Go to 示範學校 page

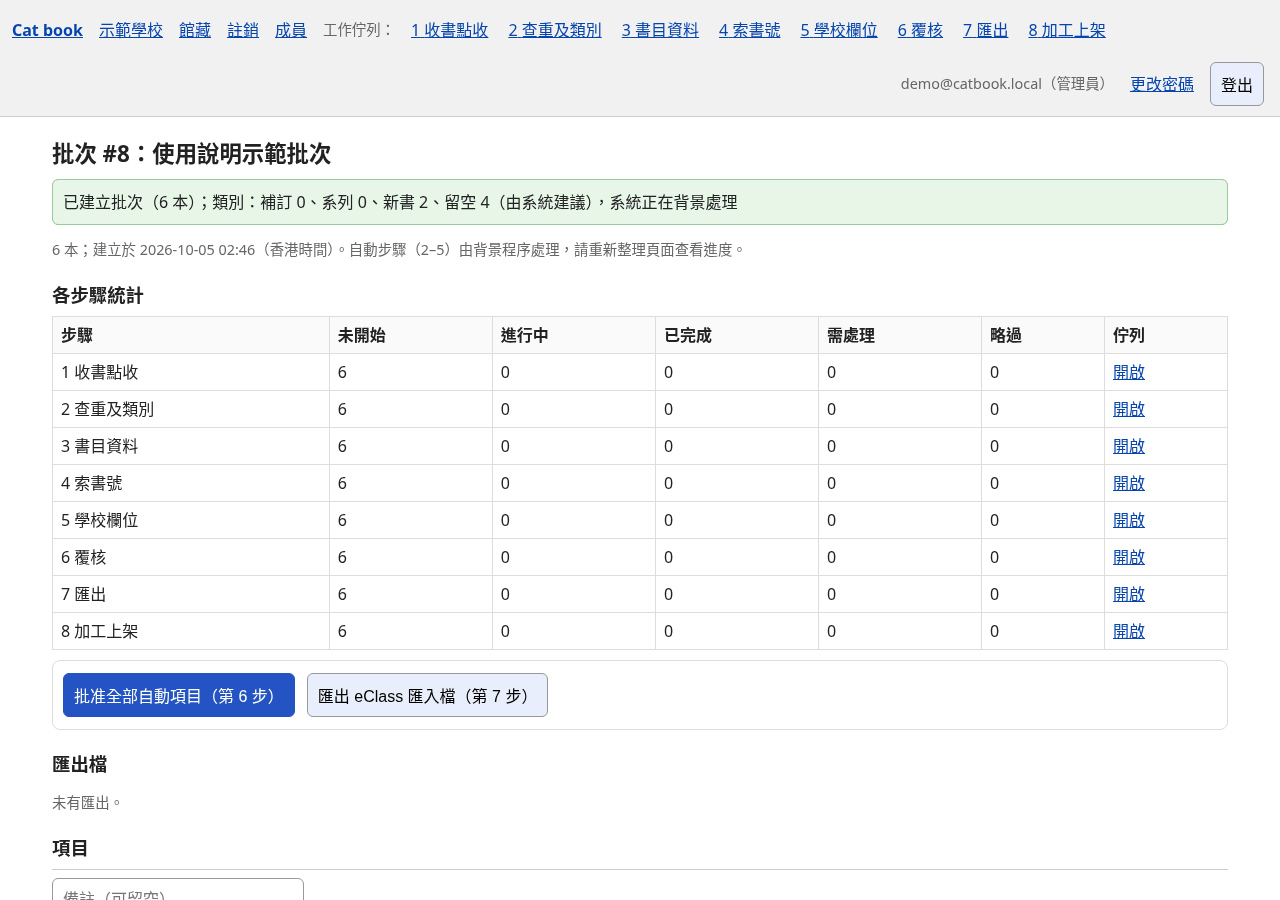[131, 30]
